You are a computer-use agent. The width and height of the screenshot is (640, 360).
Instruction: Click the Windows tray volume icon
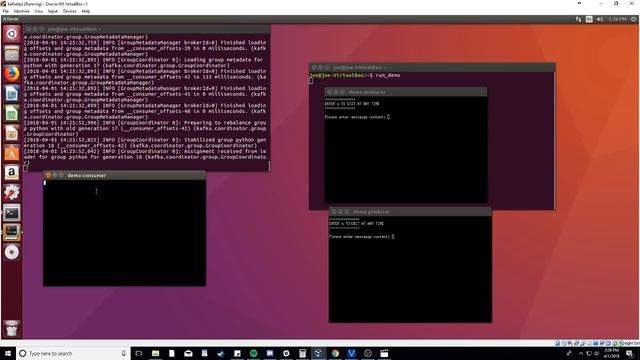(x=597, y=353)
